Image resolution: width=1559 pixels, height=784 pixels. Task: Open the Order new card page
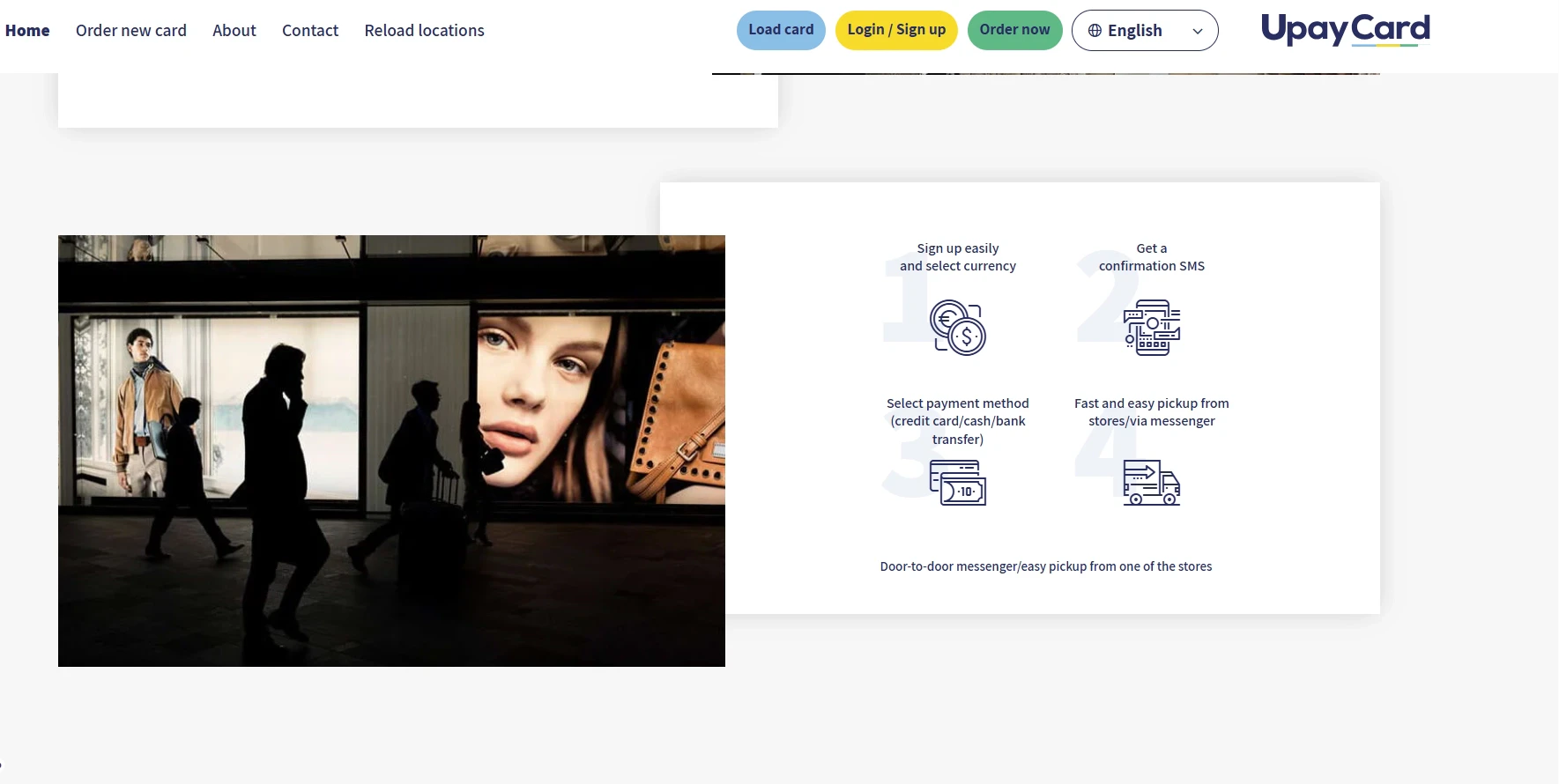(131, 31)
